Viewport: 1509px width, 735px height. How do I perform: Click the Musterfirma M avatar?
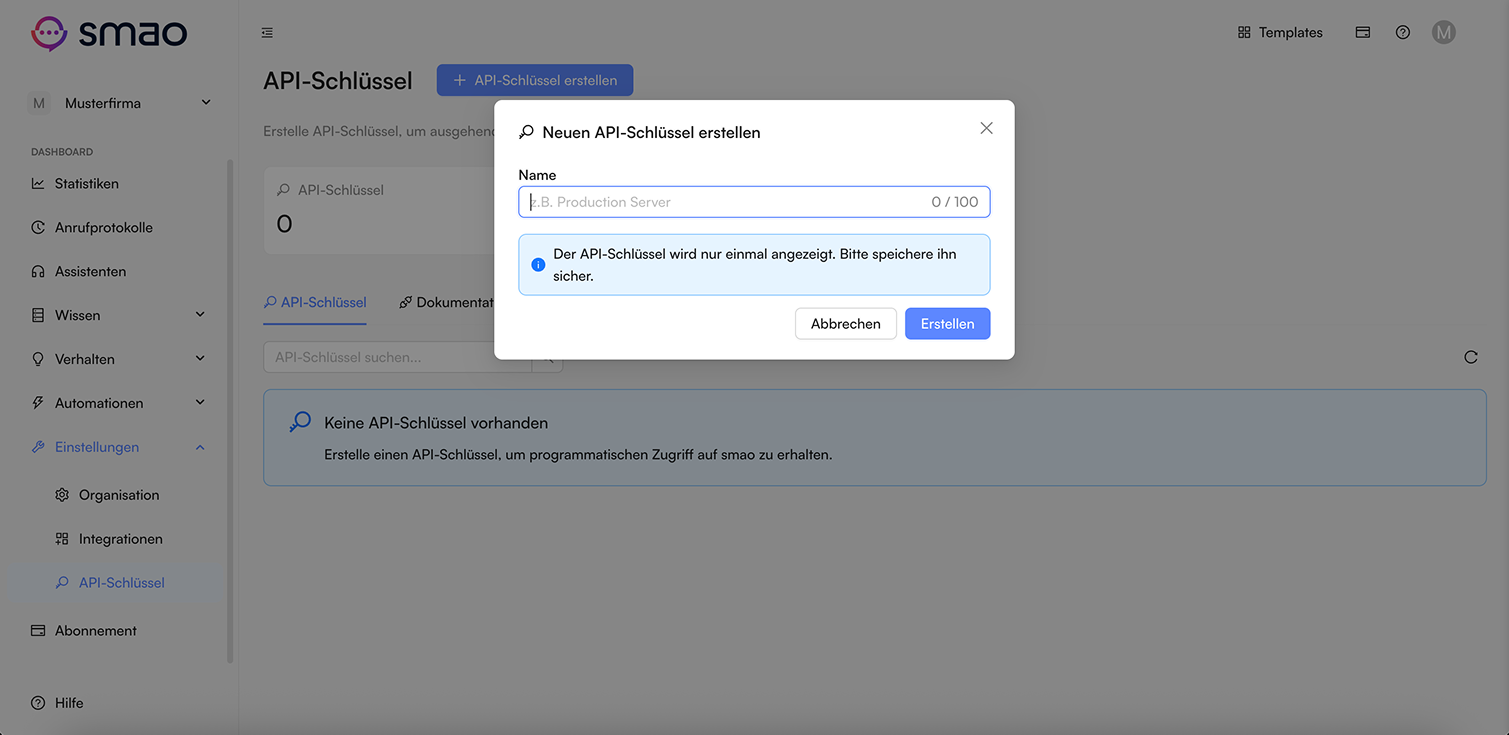coord(39,103)
